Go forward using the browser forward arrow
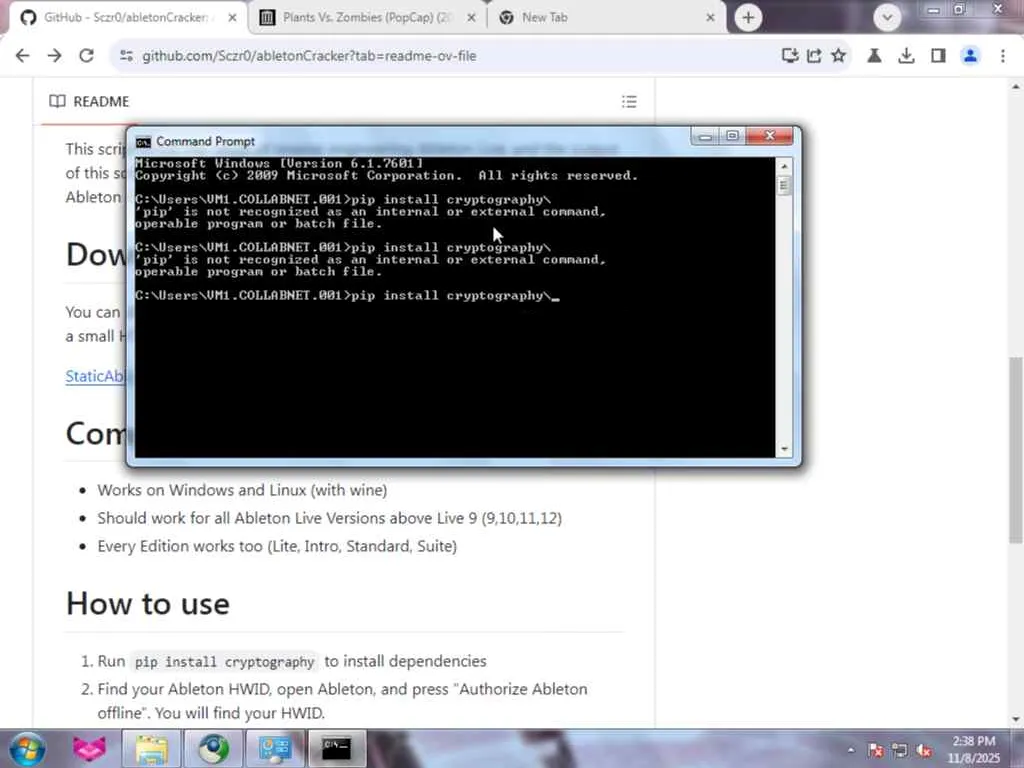The height and width of the screenshot is (768, 1024). click(x=54, y=56)
